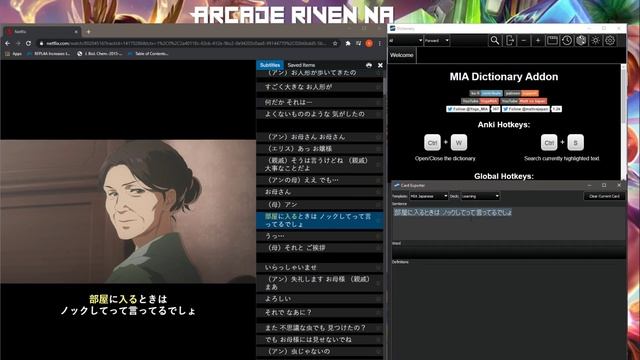Select subtitle line よくないもののような 気がしたの
The image size is (640, 360).
pos(320,114)
